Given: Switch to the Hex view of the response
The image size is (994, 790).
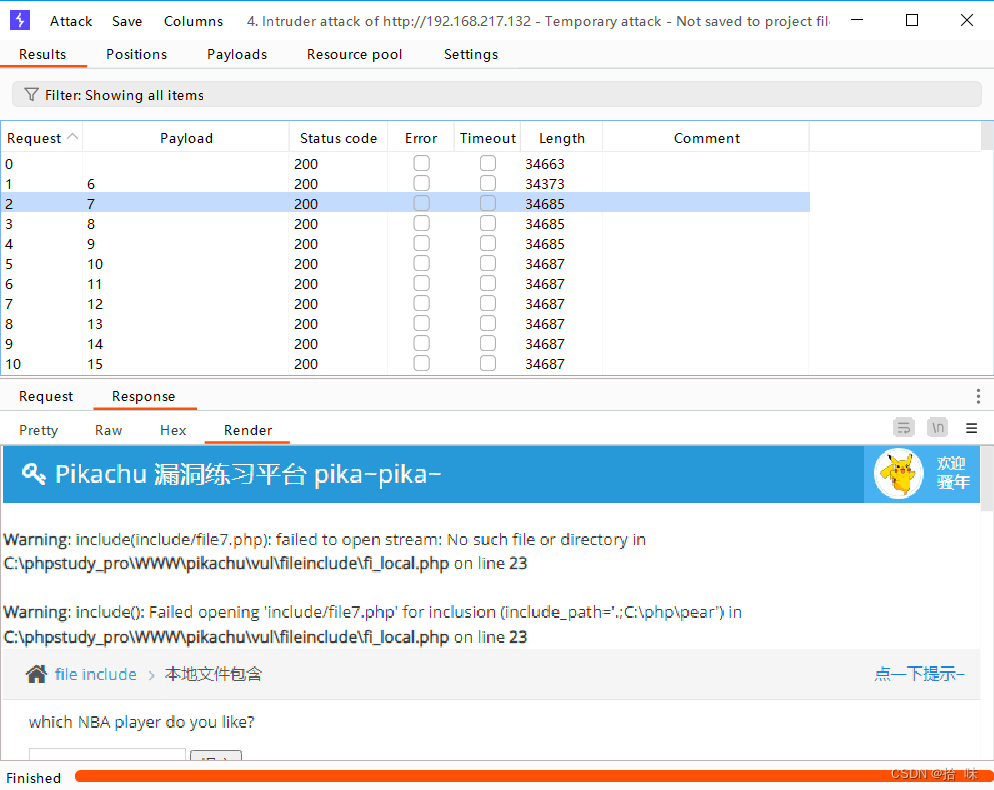Looking at the screenshot, I should 172,430.
